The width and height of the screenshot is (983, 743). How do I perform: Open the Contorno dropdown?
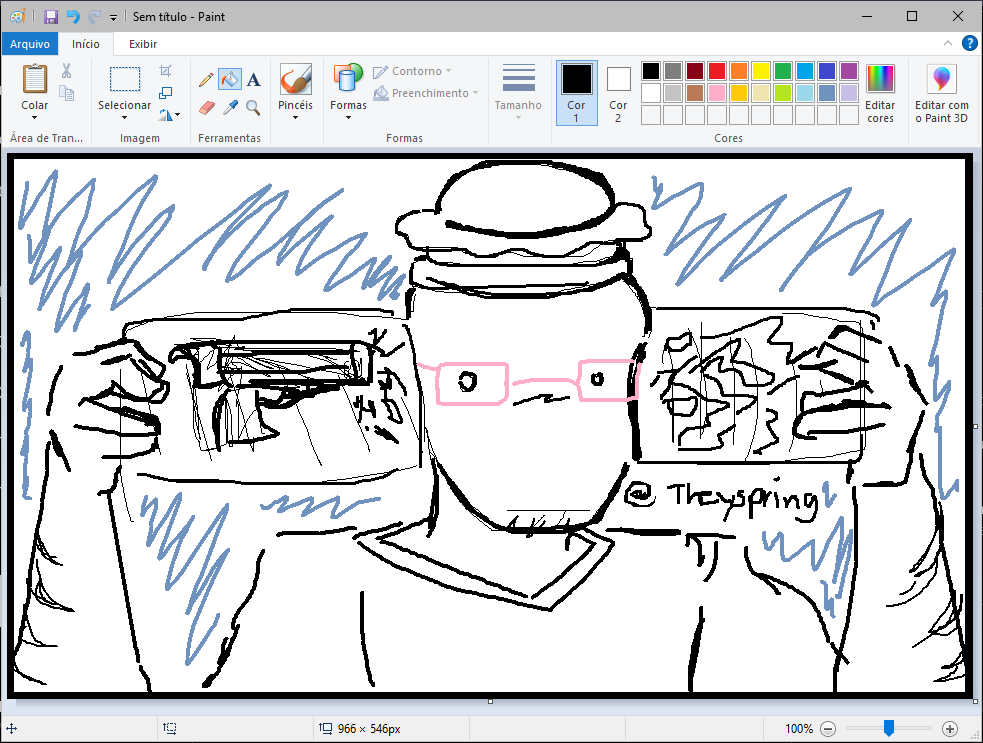pyautogui.click(x=413, y=71)
